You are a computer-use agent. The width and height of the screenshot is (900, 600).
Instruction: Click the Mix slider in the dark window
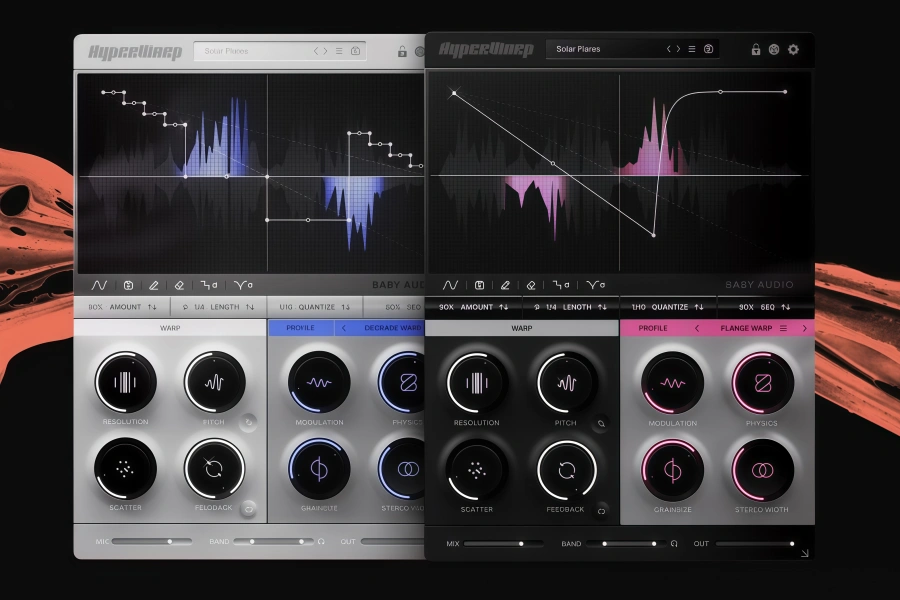tap(503, 544)
